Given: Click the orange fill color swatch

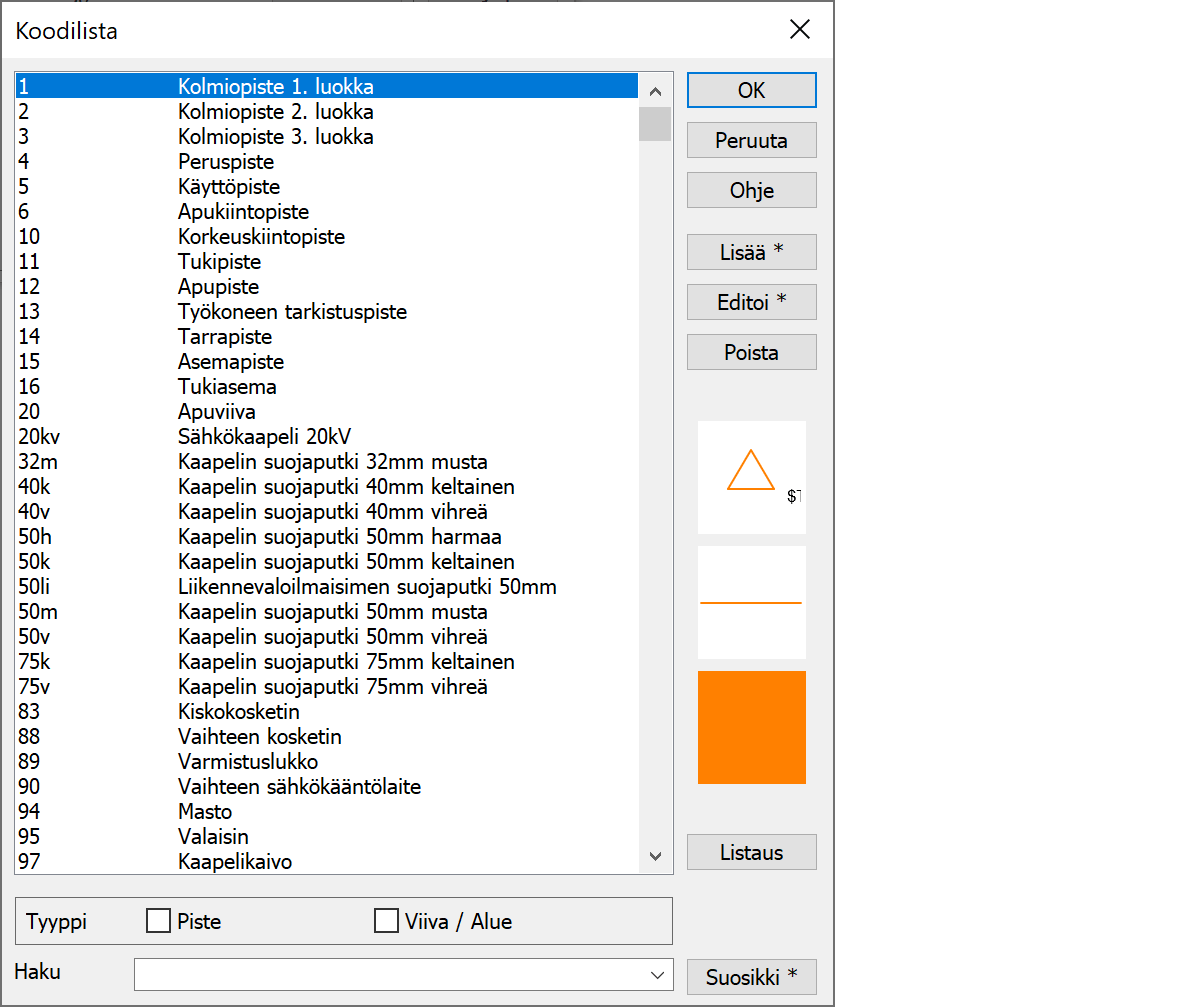Looking at the screenshot, I should tap(751, 727).
